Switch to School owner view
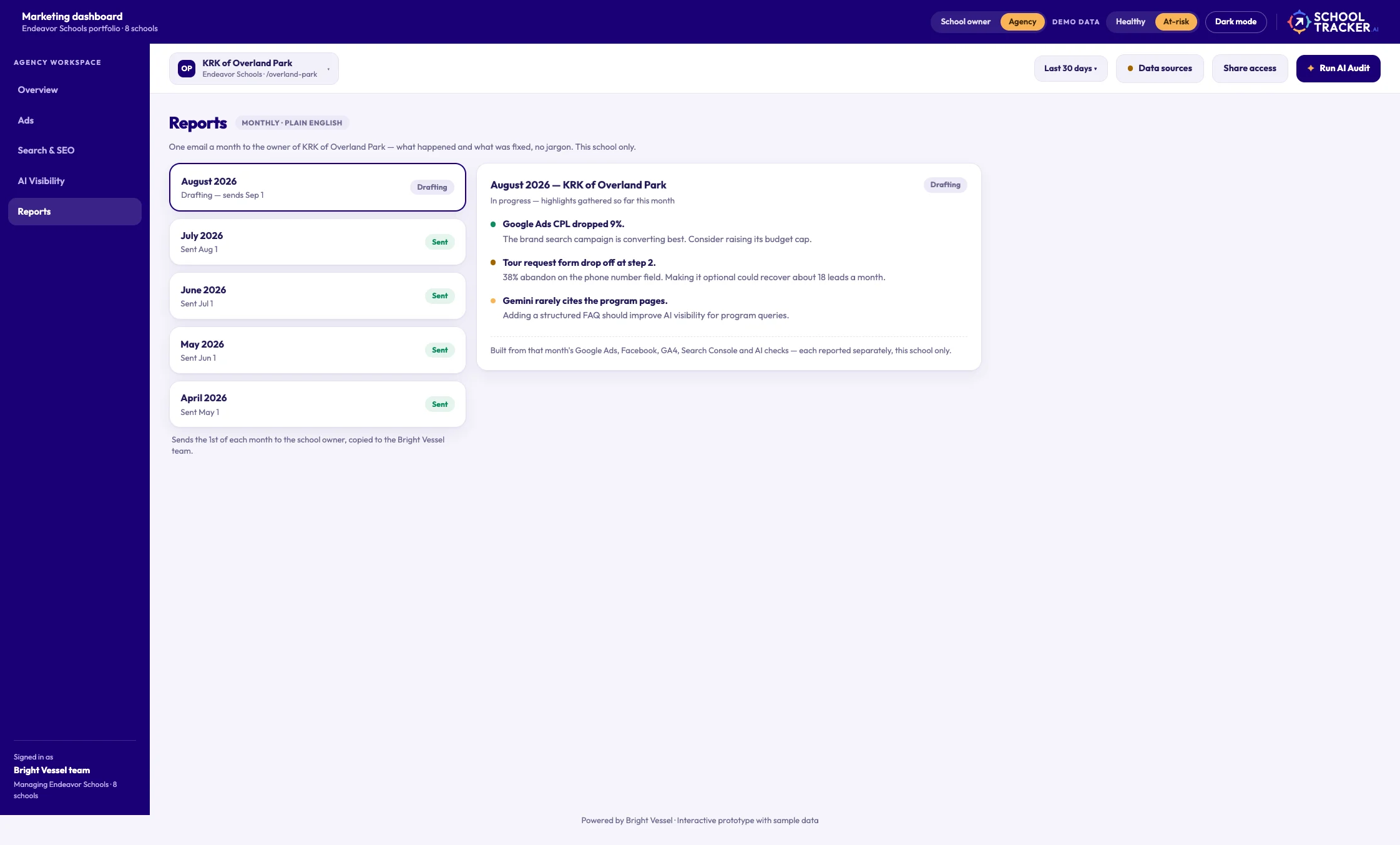The width and height of the screenshot is (1400, 845). [x=966, y=22]
